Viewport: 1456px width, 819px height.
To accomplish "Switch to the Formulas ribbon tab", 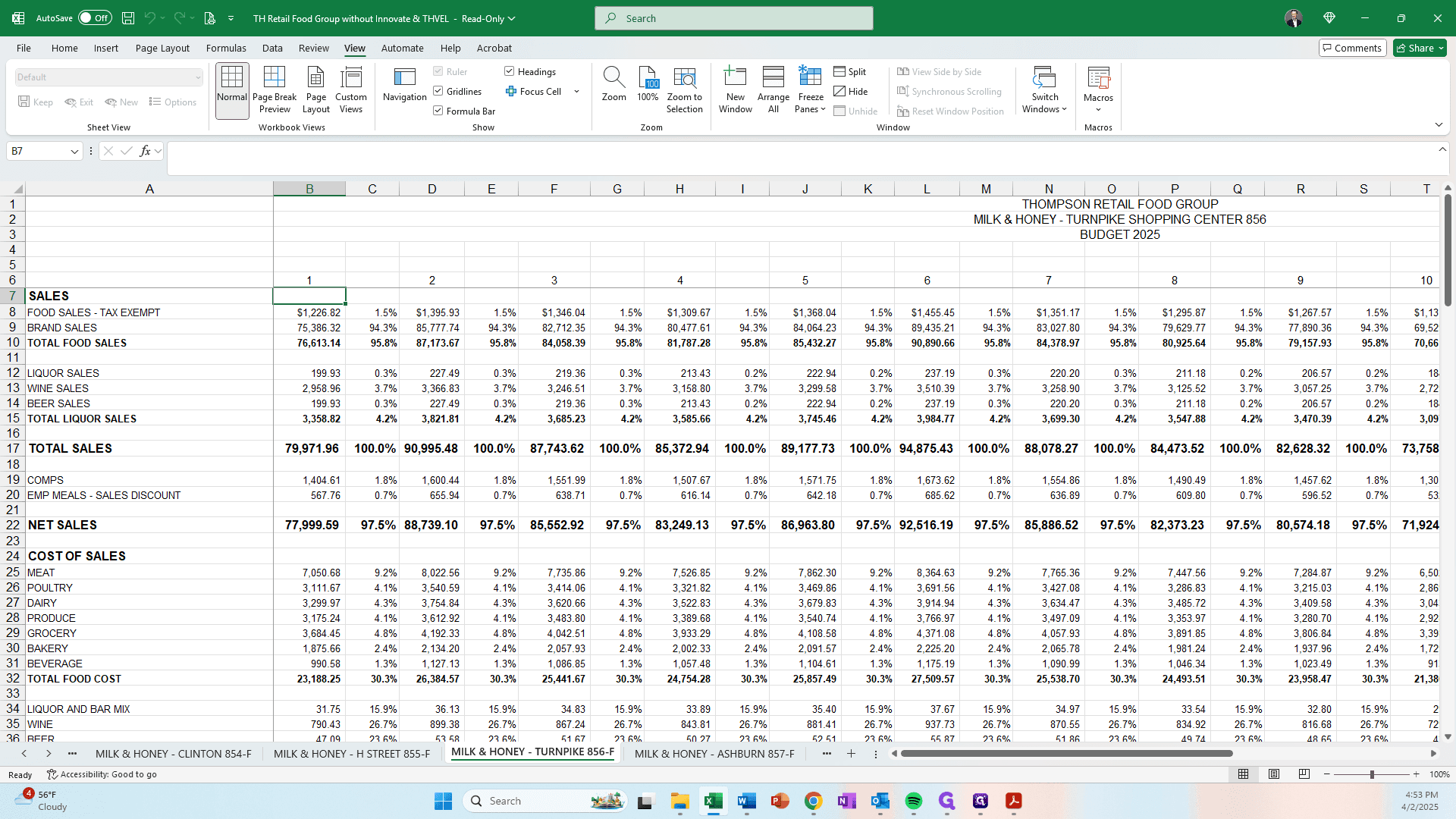I will click(226, 48).
